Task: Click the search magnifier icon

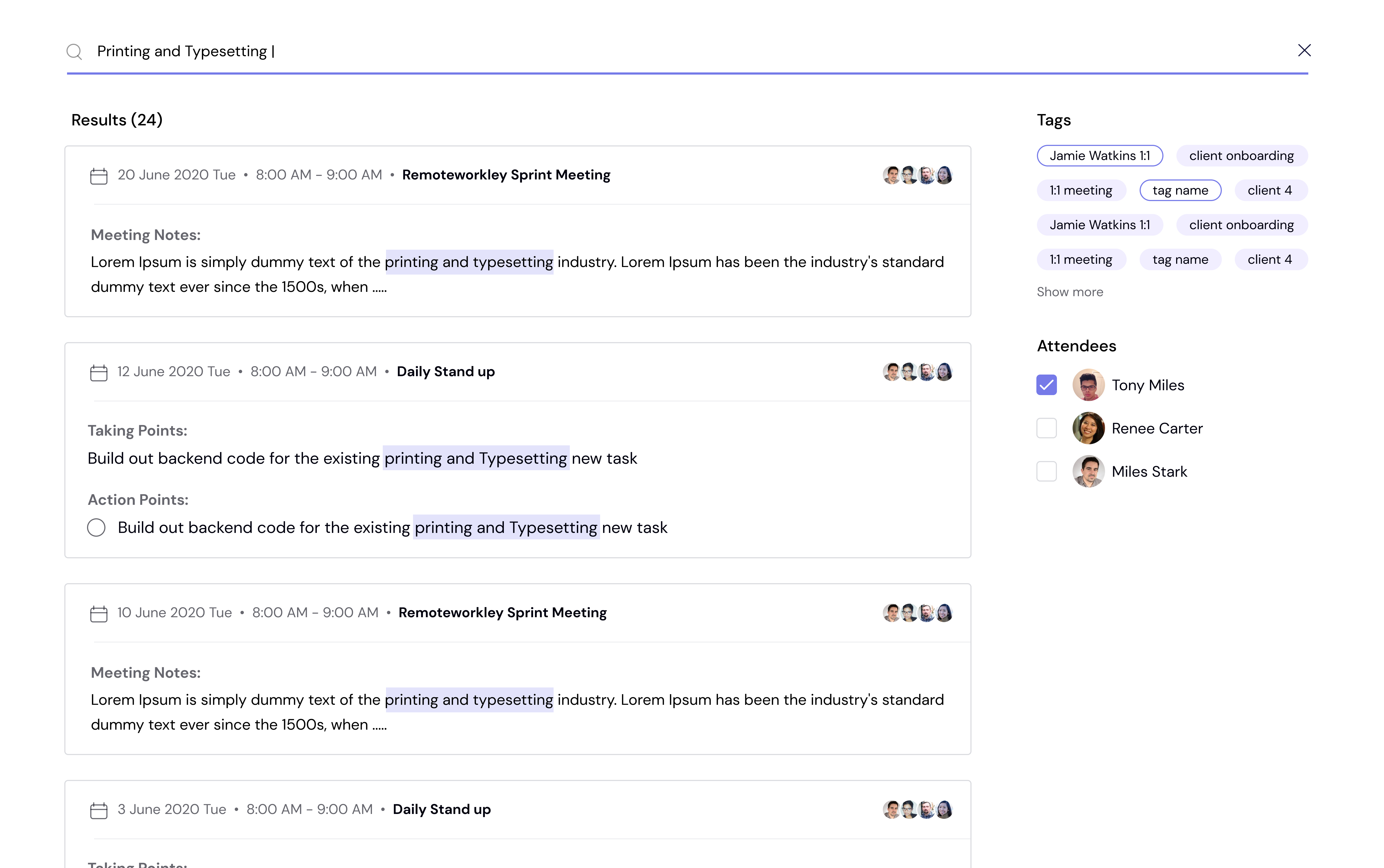Action: point(74,52)
